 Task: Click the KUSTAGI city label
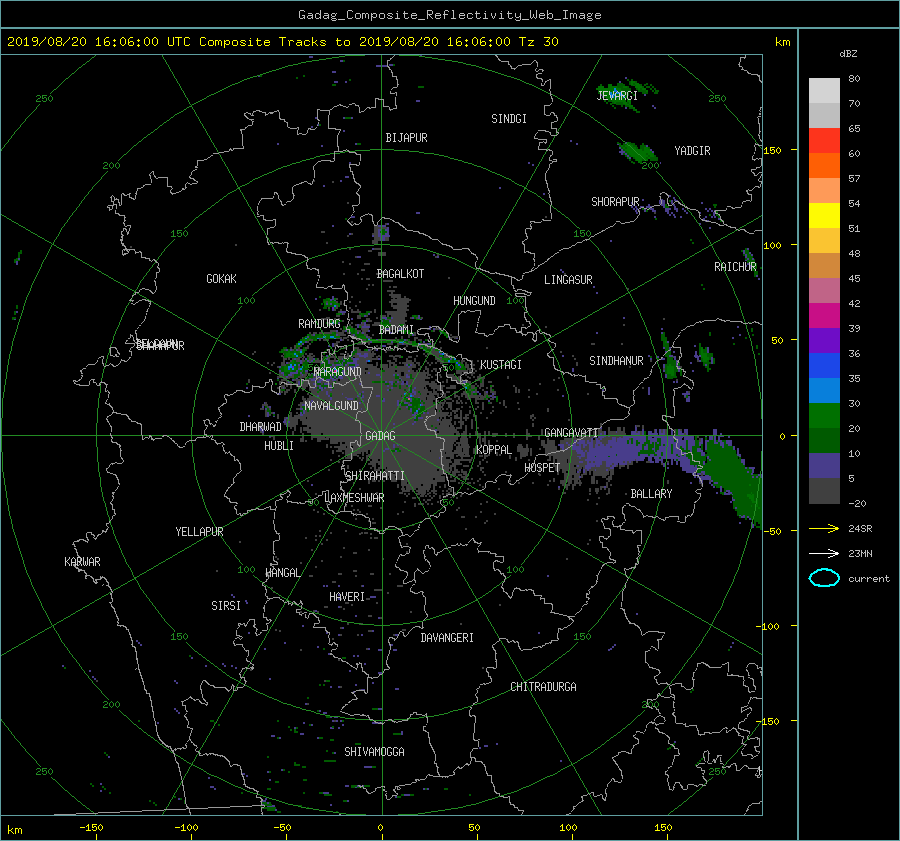pos(501,365)
